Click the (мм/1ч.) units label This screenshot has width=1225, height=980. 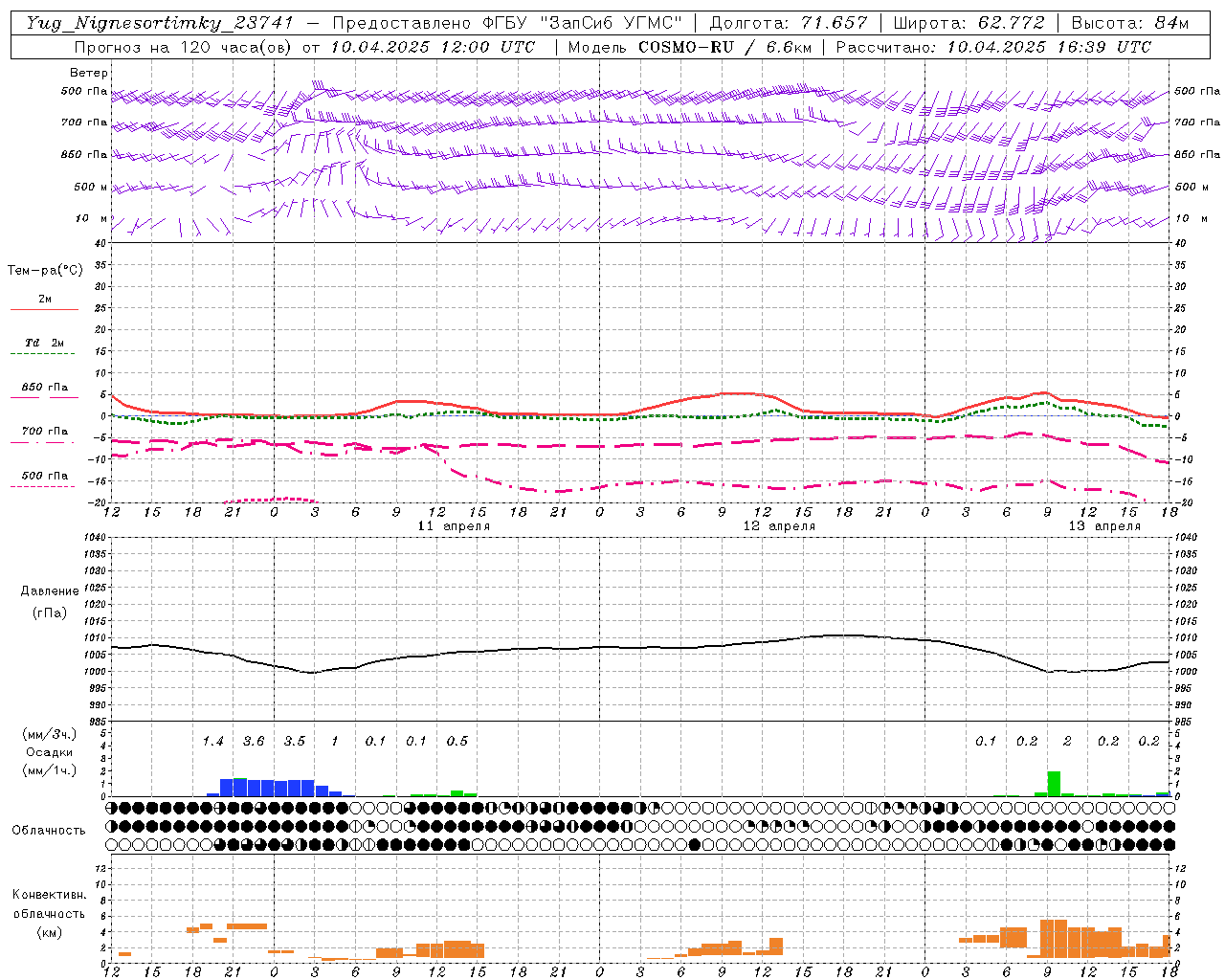[49, 770]
